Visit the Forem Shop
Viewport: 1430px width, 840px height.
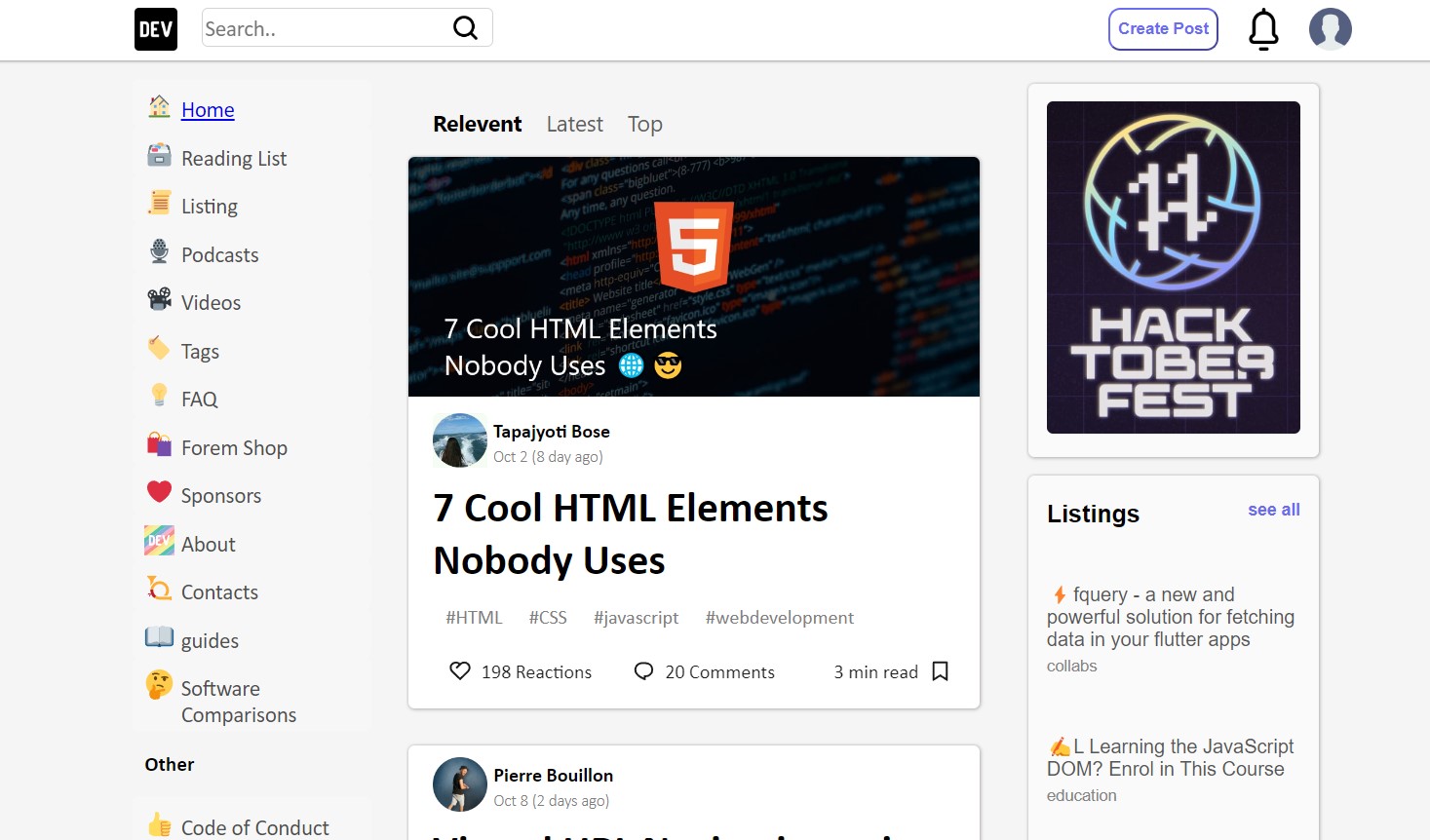(235, 447)
